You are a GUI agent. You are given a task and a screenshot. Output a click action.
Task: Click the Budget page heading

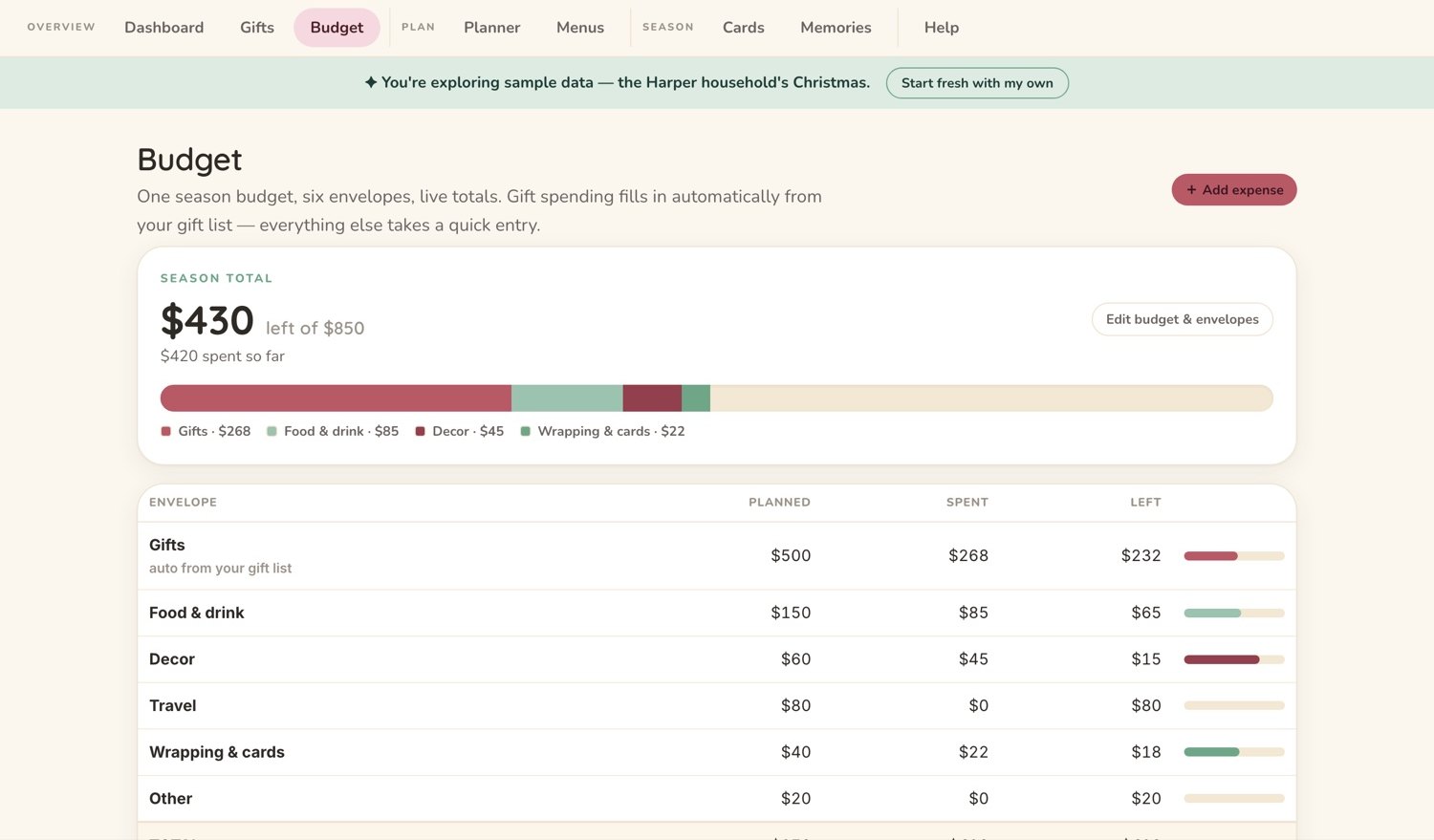(189, 160)
